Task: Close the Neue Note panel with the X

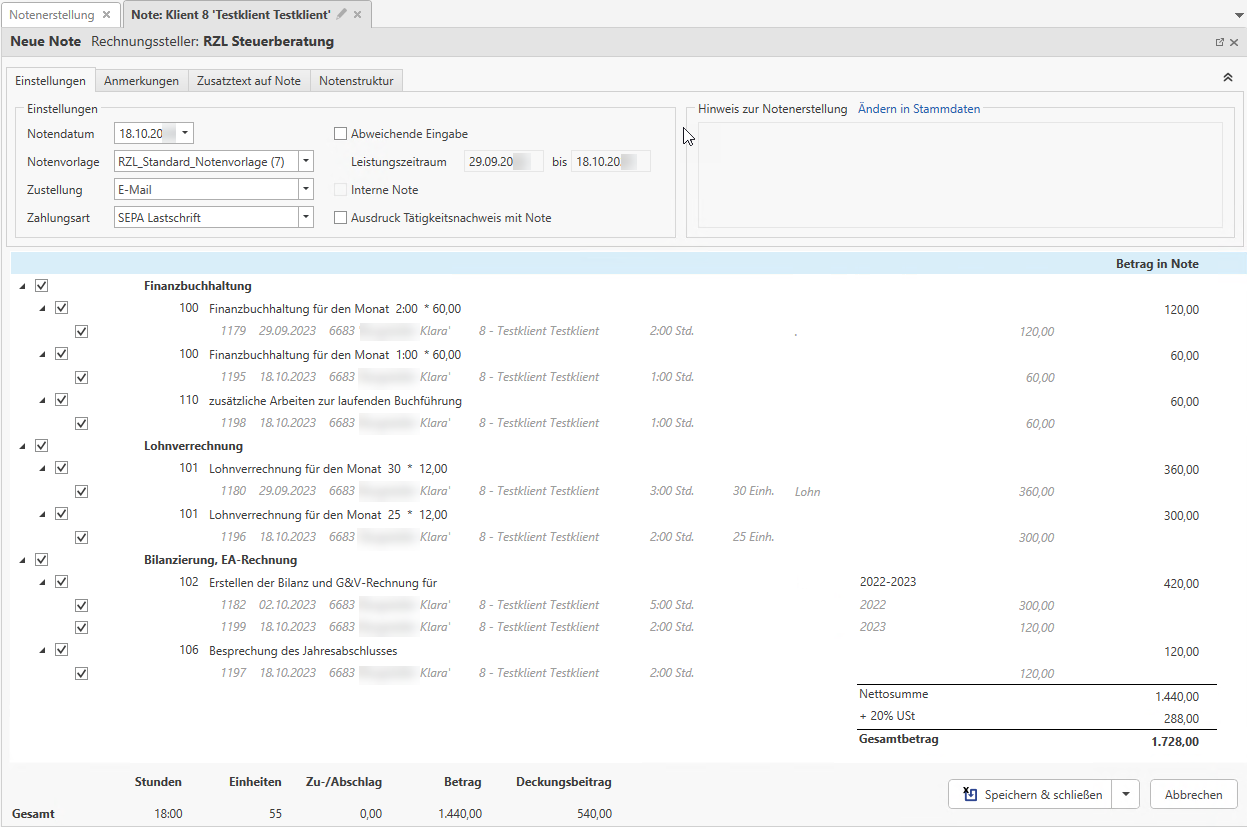Action: click(1234, 42)
